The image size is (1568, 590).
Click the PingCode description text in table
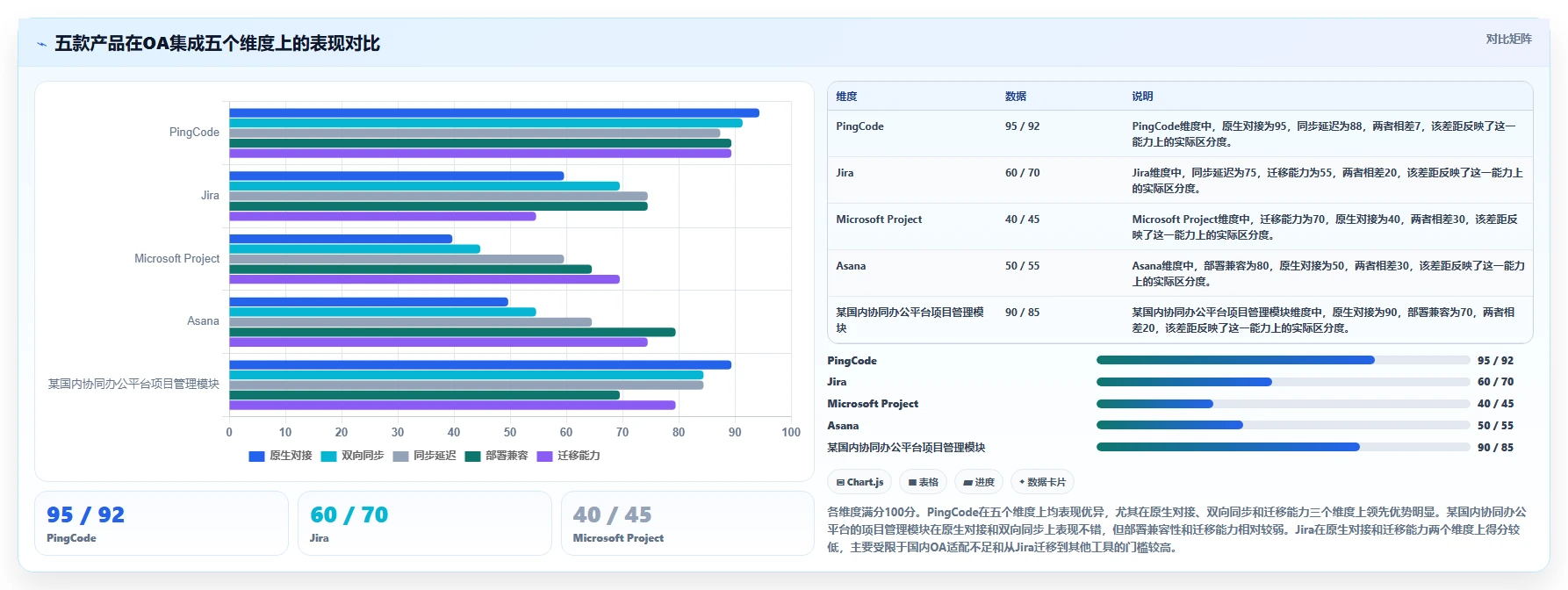click(x=1324, y=134)
